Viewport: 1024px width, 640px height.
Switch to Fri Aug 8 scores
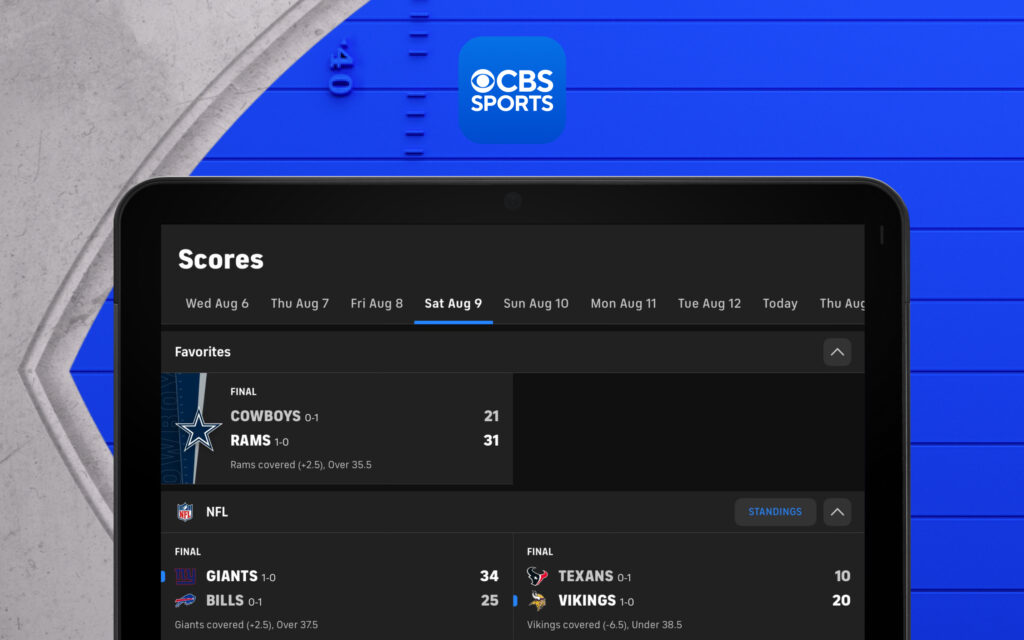click(377, 303)
